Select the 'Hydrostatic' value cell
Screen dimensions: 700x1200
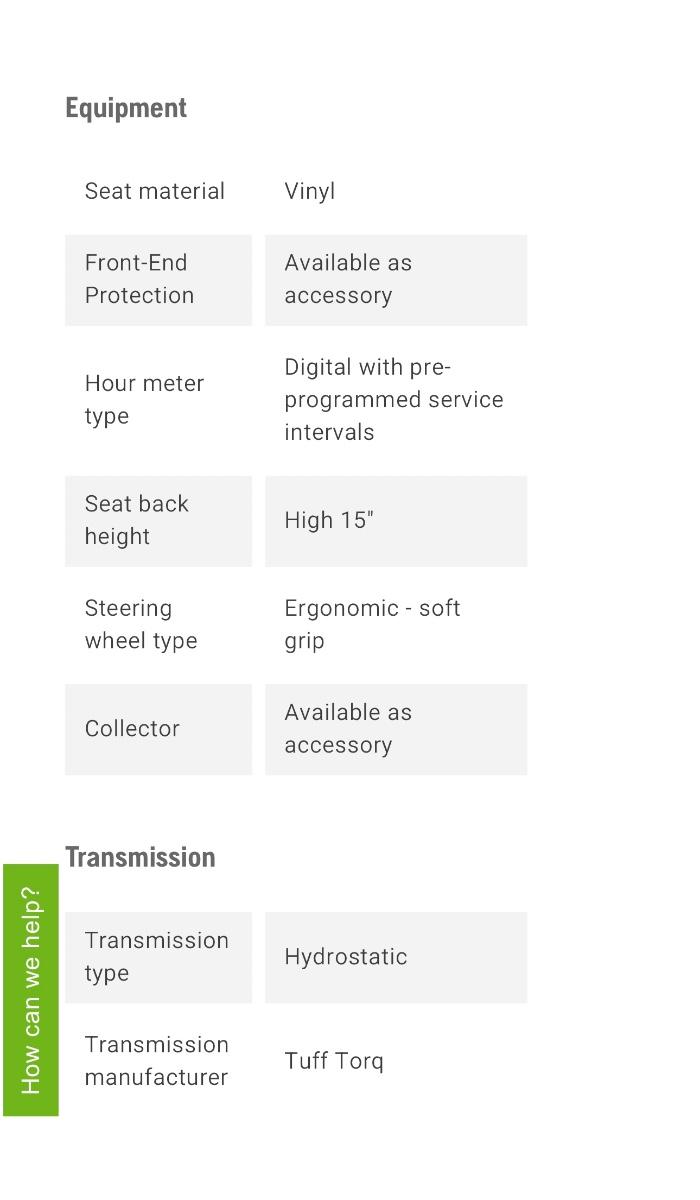(x=395, y=957)
